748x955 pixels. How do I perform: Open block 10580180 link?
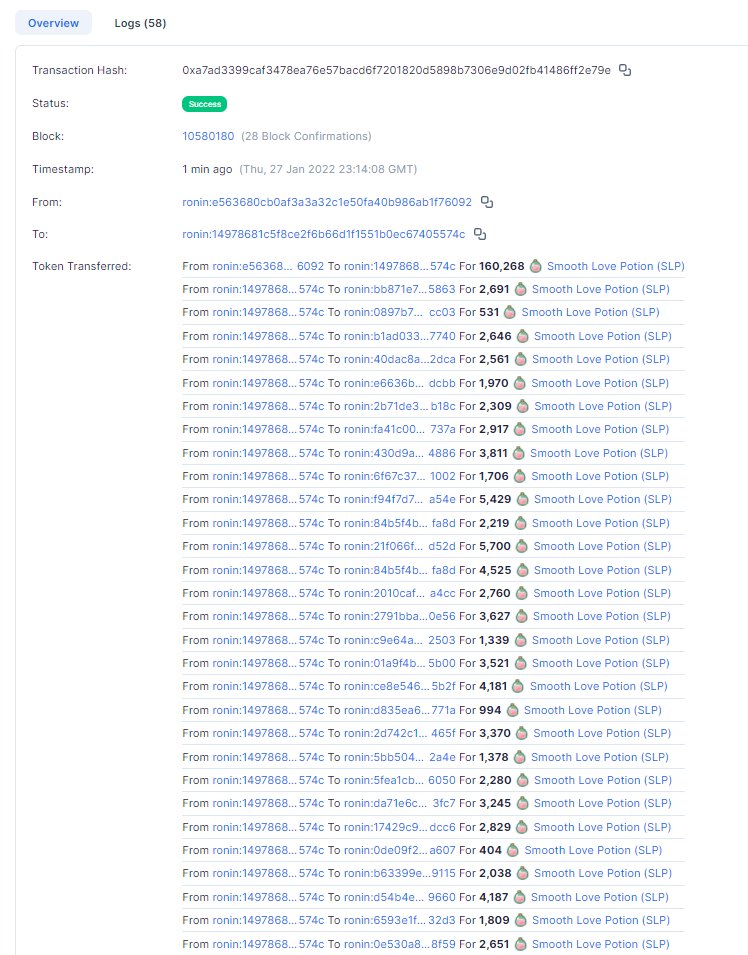click(x=208, y=136)
